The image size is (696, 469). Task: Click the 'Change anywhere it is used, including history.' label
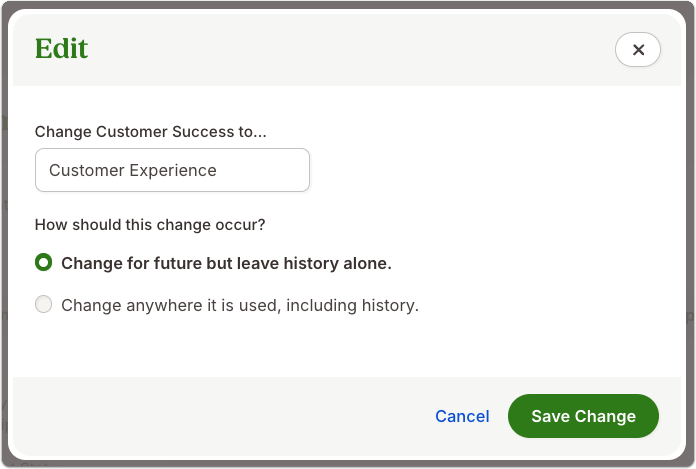click(240, 305)
